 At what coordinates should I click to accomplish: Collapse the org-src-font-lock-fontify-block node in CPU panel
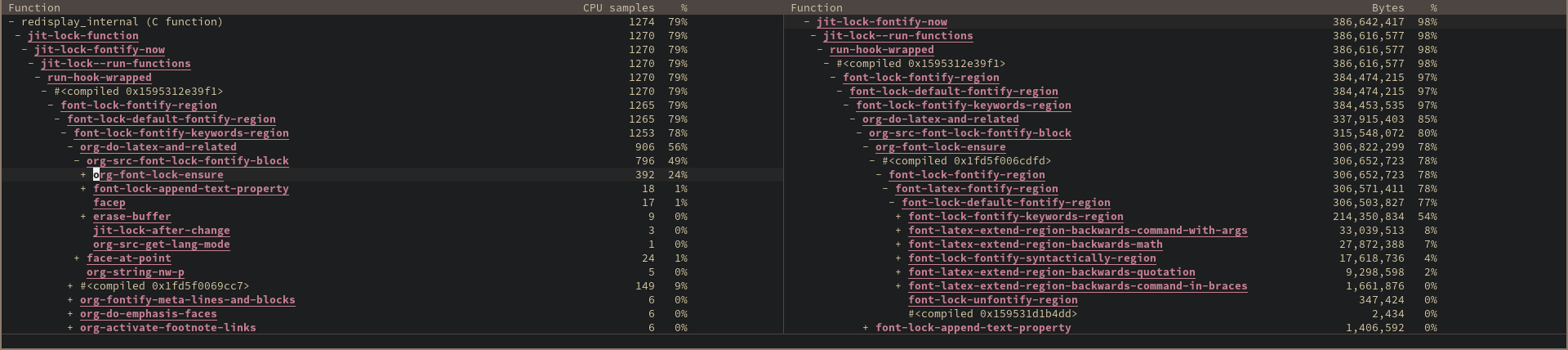77,161
